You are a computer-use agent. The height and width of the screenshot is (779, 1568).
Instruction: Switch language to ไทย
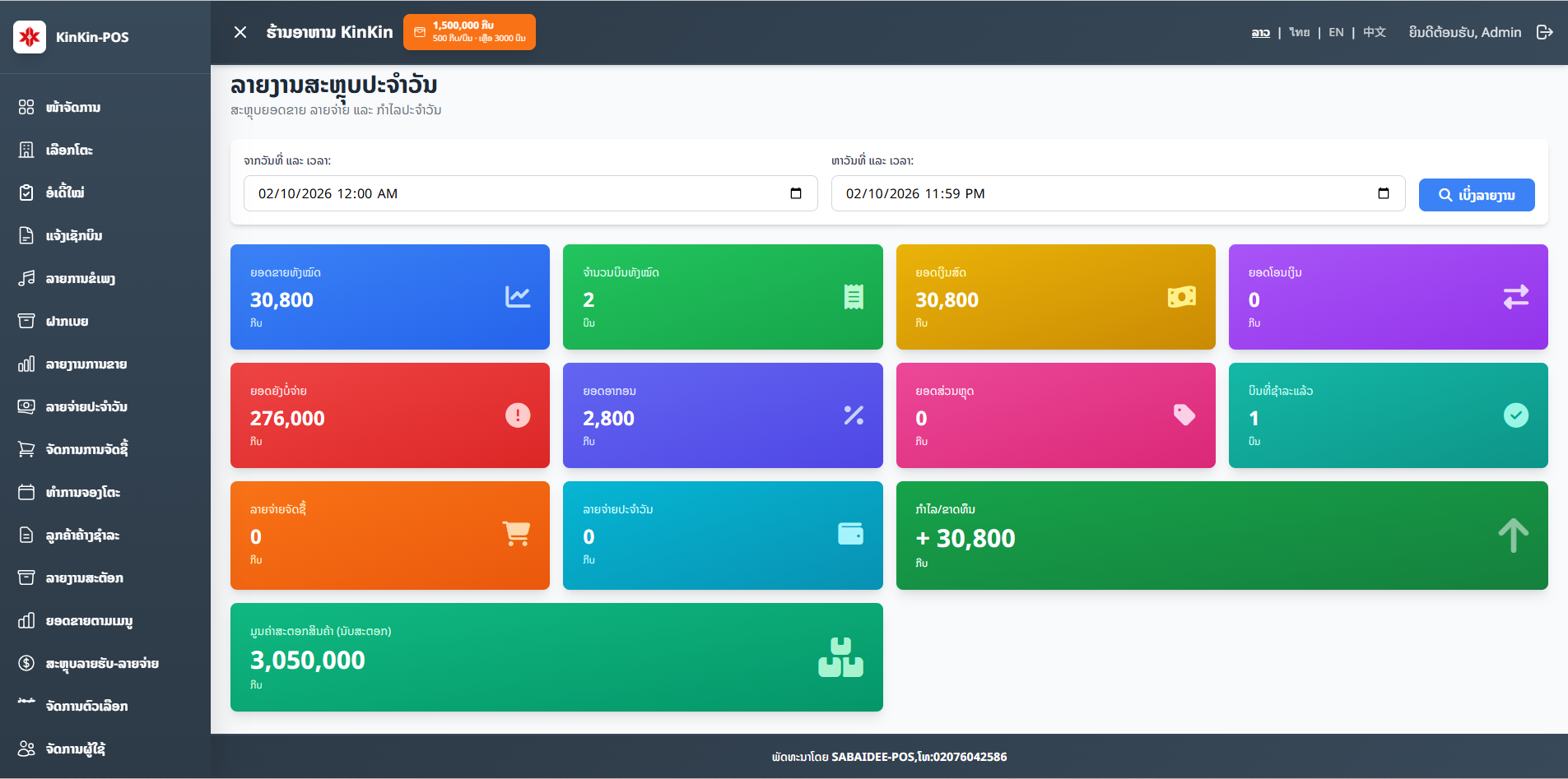[1299, 32]
